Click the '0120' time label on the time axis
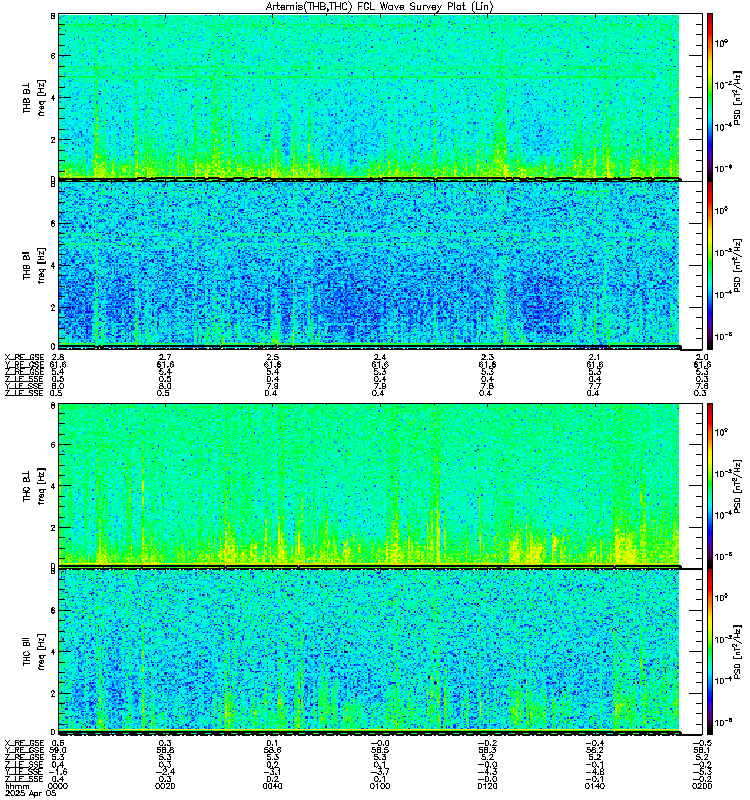The height and width of the screenshot is (800, 750). pyautogui.click(x=487, y=786)
